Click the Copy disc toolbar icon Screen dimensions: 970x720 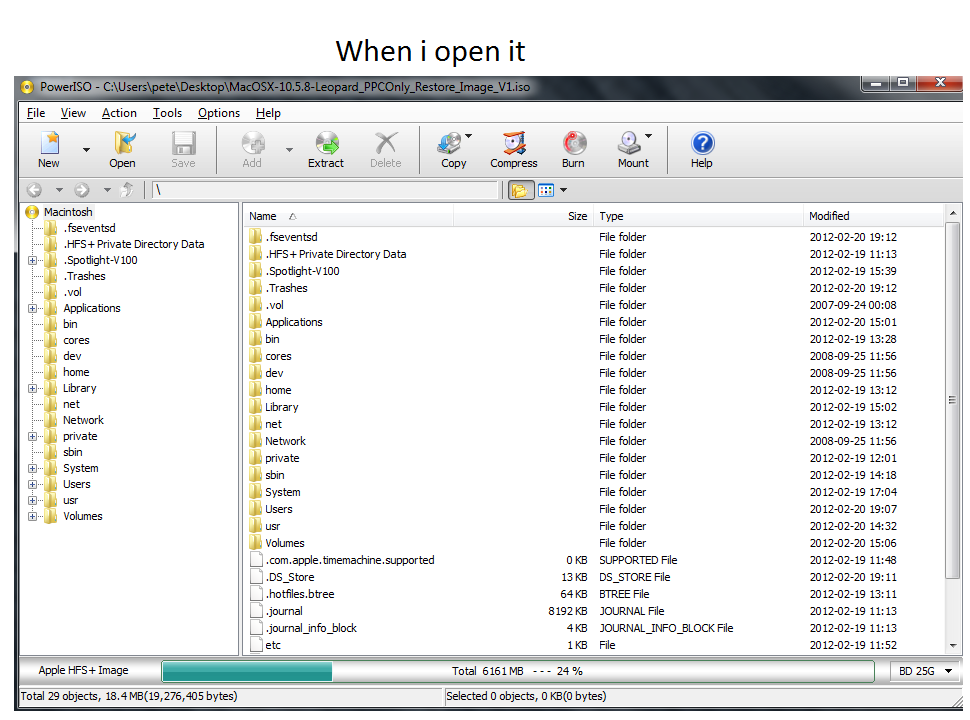click(450, 144)
